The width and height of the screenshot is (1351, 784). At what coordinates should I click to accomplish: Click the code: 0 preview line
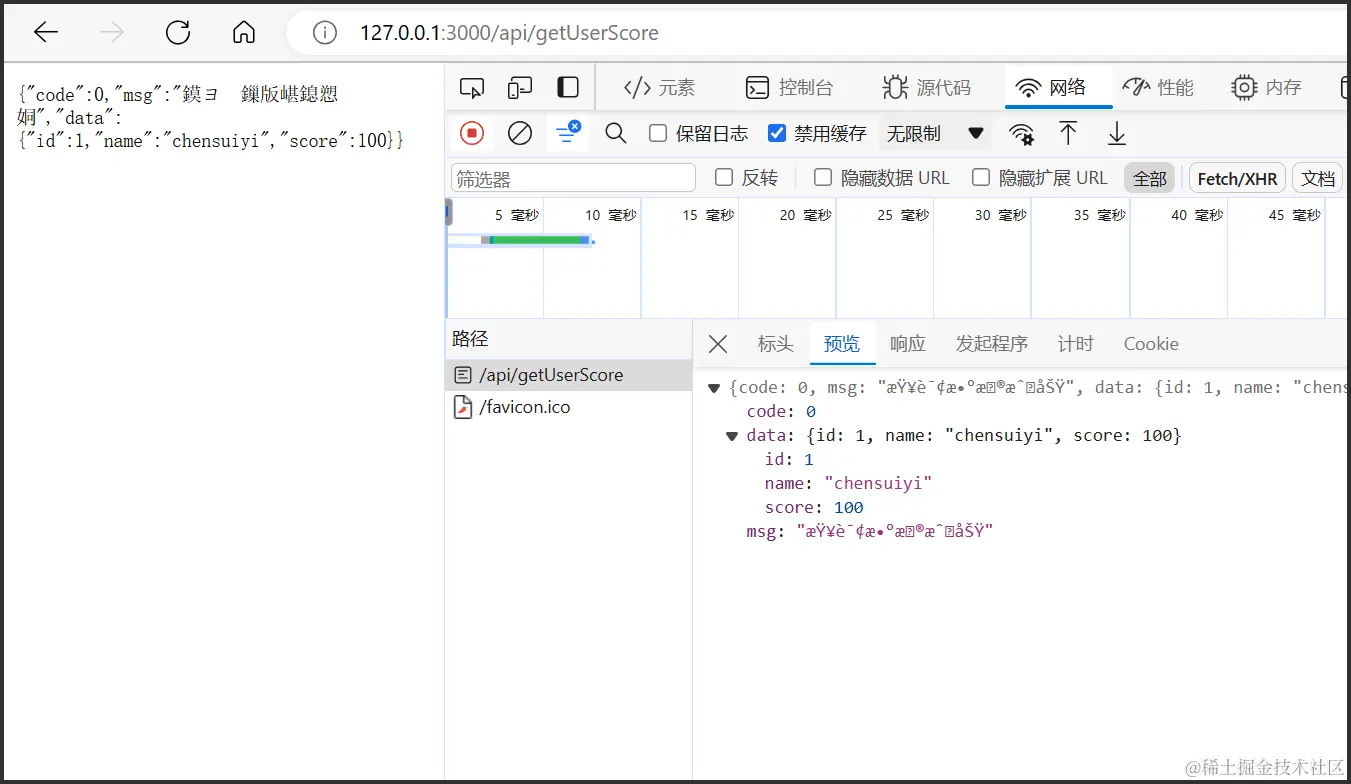pos(782,412)
